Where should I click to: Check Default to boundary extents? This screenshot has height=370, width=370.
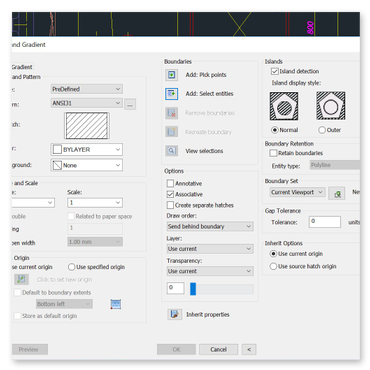17,293
